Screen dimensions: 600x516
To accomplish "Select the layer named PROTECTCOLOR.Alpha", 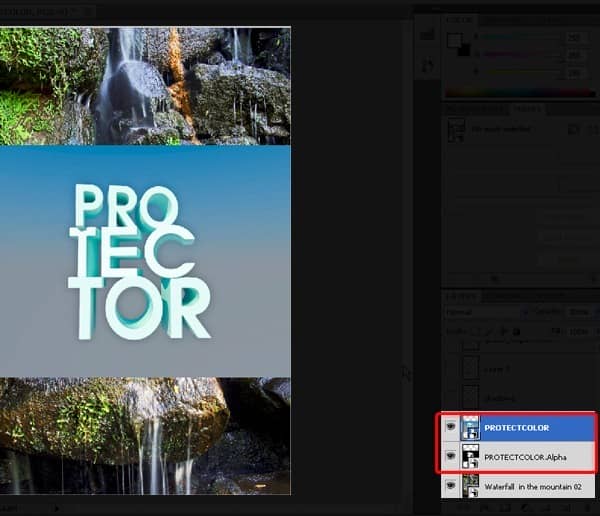I will [525, 457].
